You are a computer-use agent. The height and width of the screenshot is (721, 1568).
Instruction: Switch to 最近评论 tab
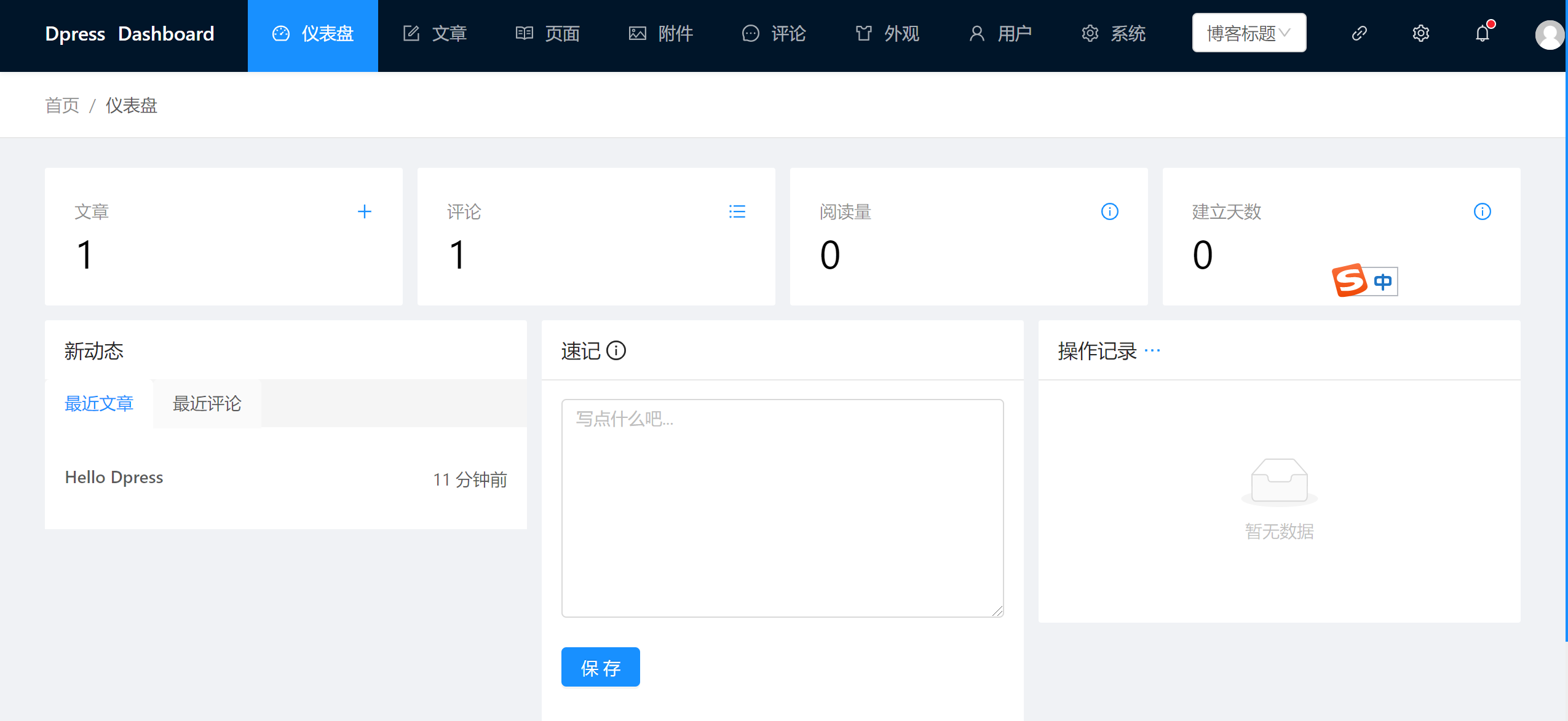207,404
